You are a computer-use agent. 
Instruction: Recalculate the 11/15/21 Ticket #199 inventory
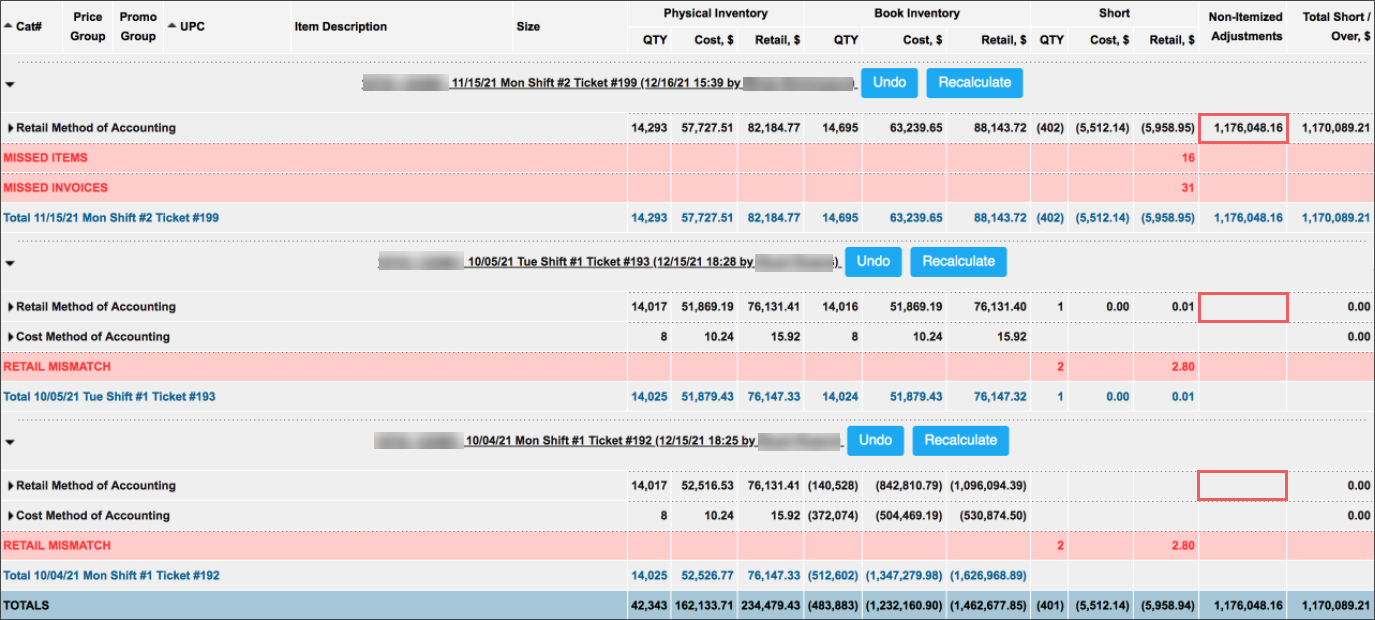974,82
